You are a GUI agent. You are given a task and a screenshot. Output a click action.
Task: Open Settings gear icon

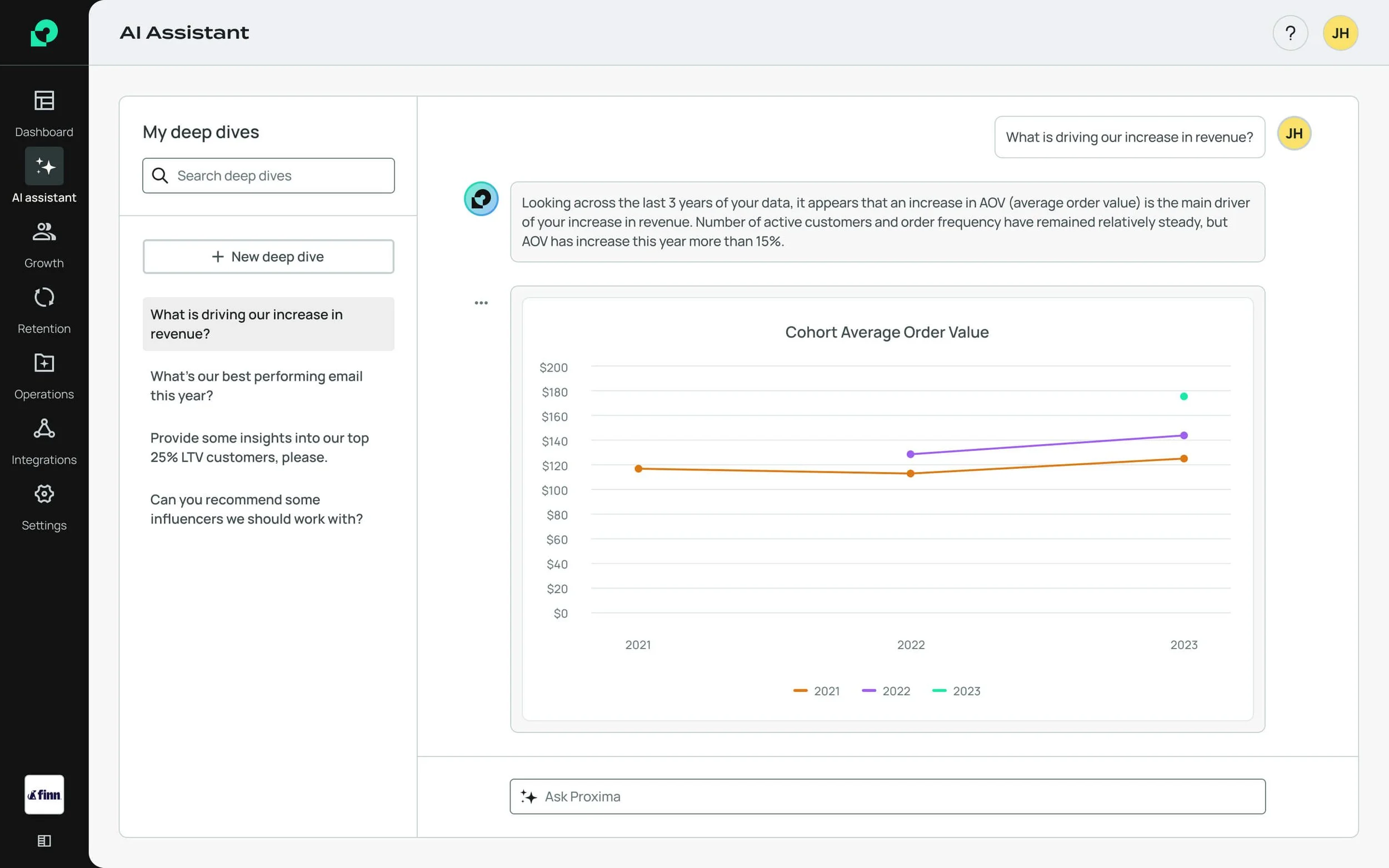click(x=44, y=494)
